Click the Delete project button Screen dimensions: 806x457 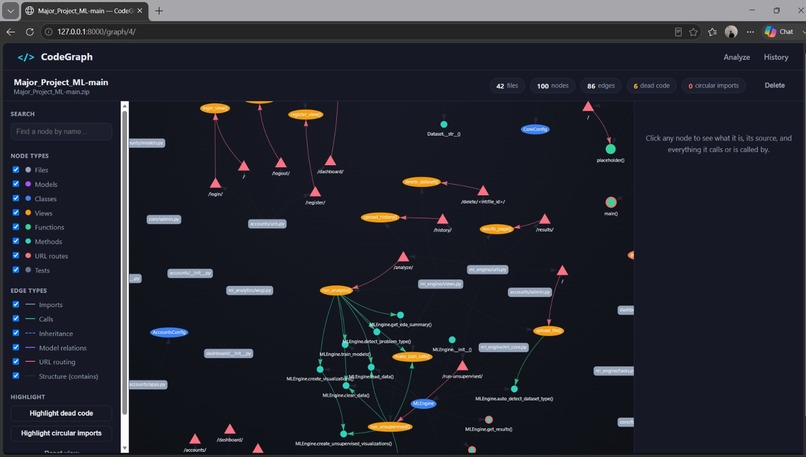tap(774, 85)
